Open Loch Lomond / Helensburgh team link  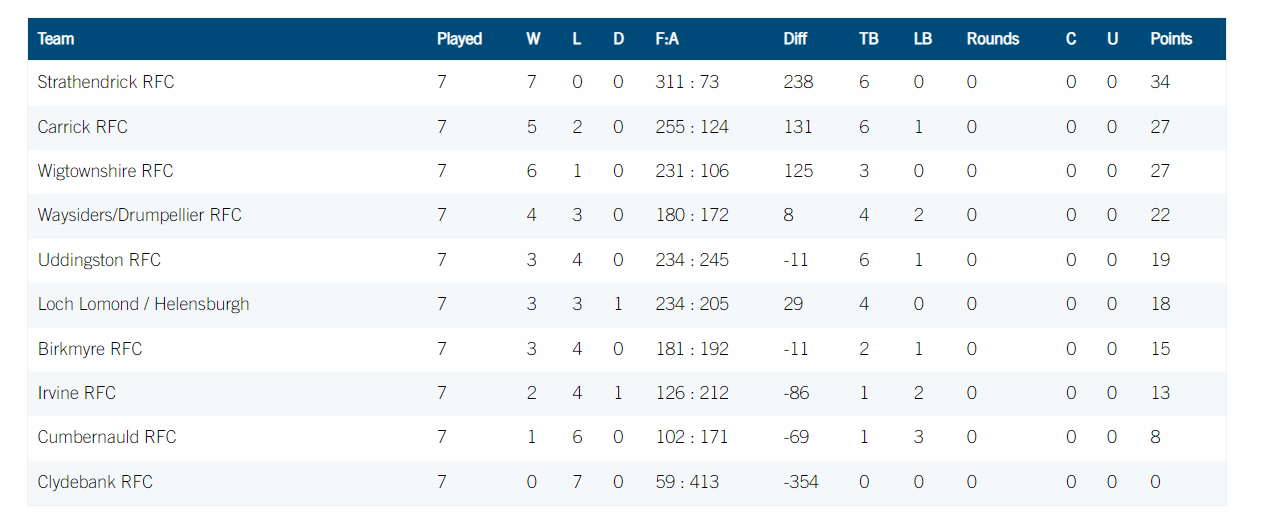tap(144, 304)
